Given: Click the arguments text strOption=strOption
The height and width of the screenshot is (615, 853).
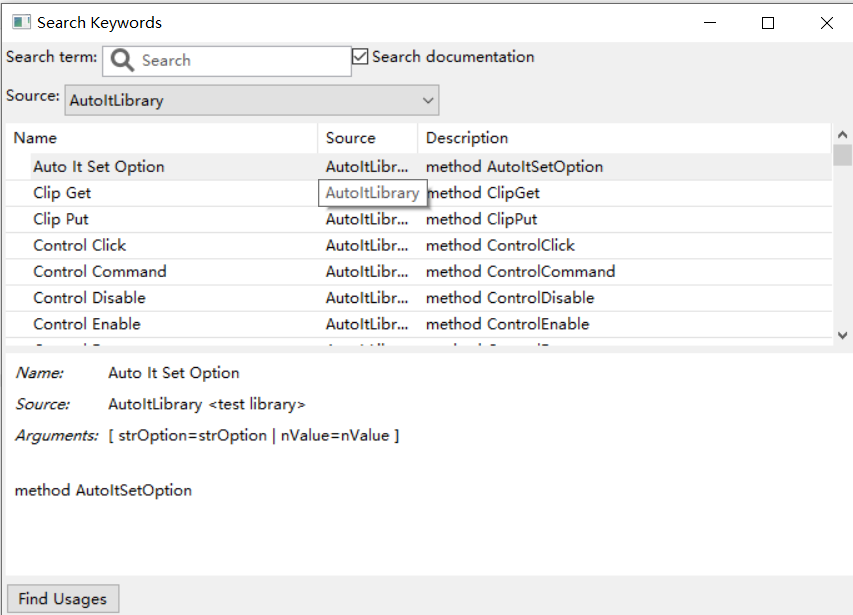Looking at the screenshot, I should click(193, 436).
